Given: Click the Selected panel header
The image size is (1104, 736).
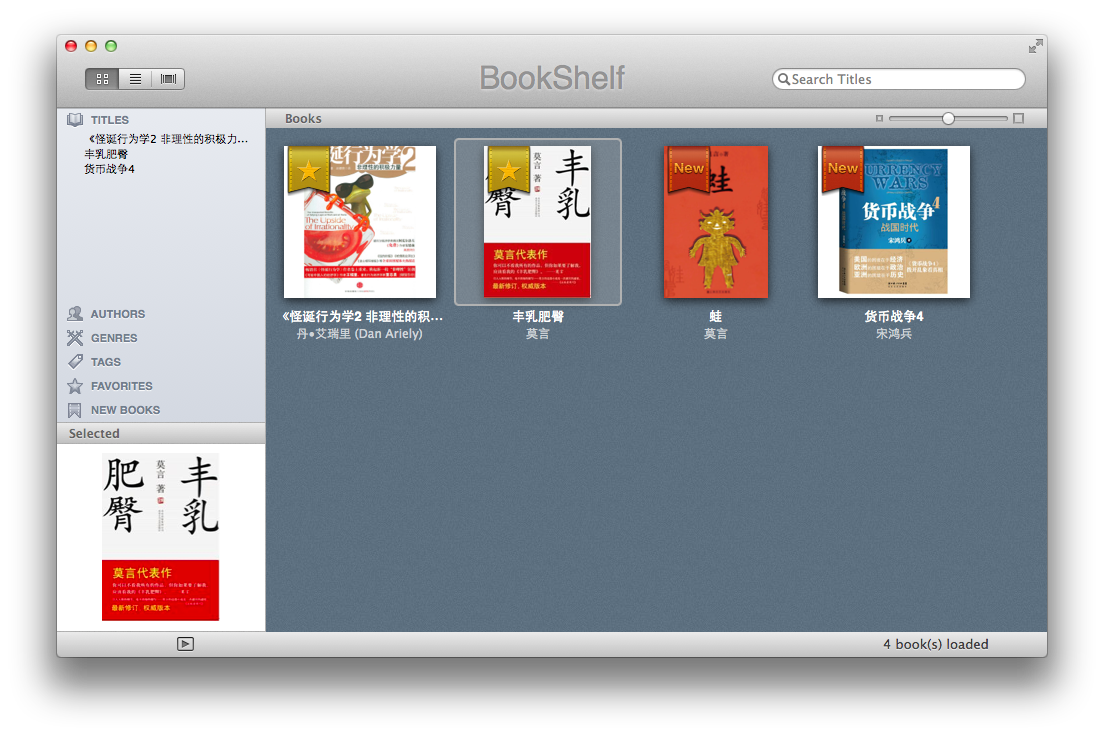Looking at the screenshot, I should (x=161, y=433).
